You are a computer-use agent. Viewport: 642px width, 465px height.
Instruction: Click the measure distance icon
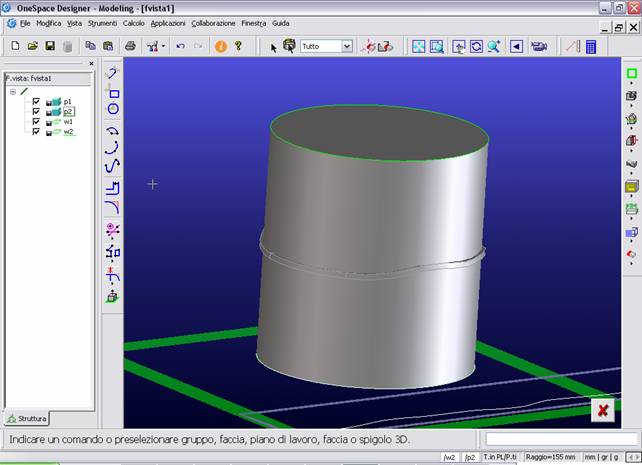(573, 46)
